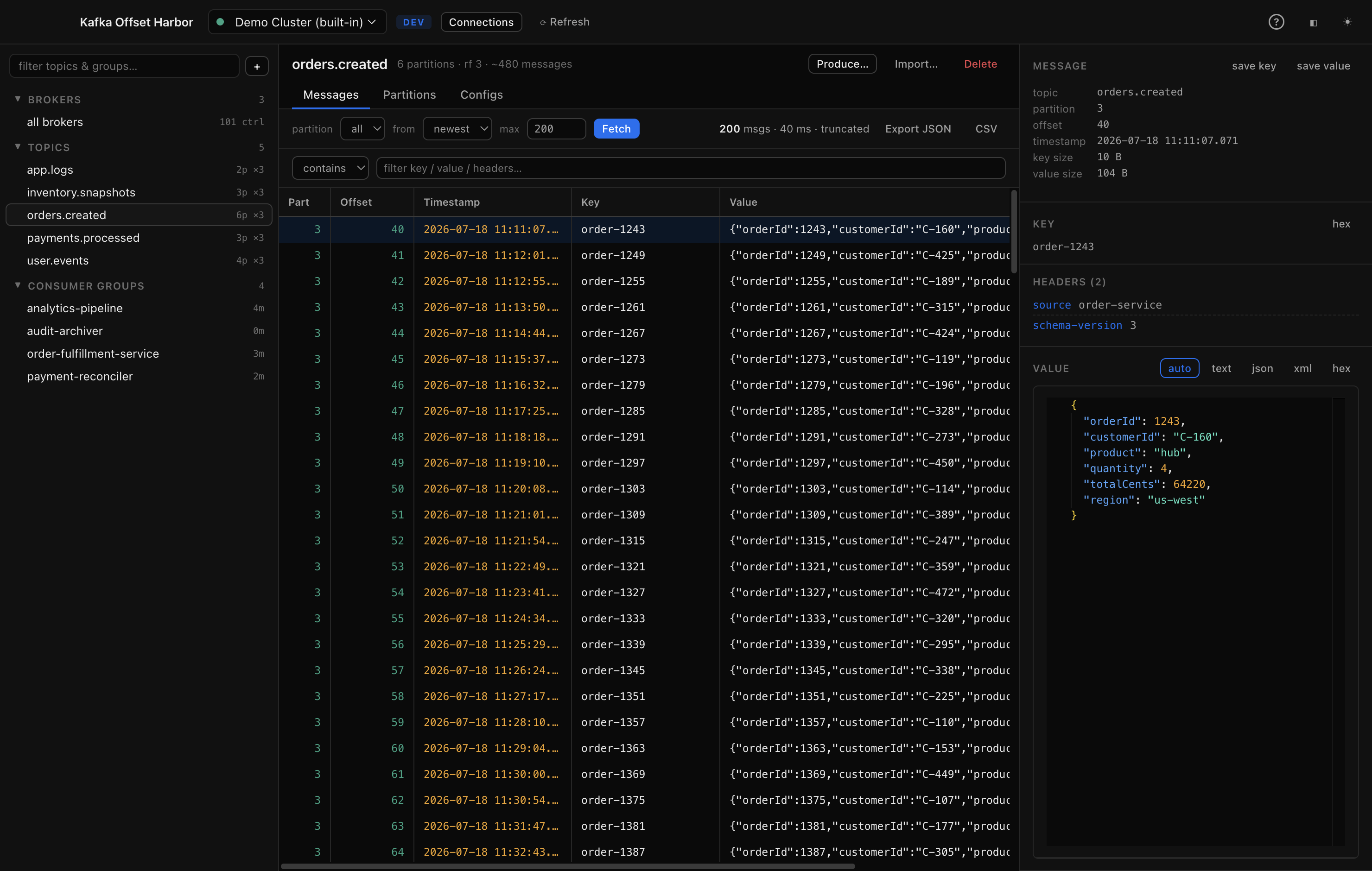The height and width of the screenshot is (871, 1372).
Task: Click the Import... button
Action: point(915,64)
